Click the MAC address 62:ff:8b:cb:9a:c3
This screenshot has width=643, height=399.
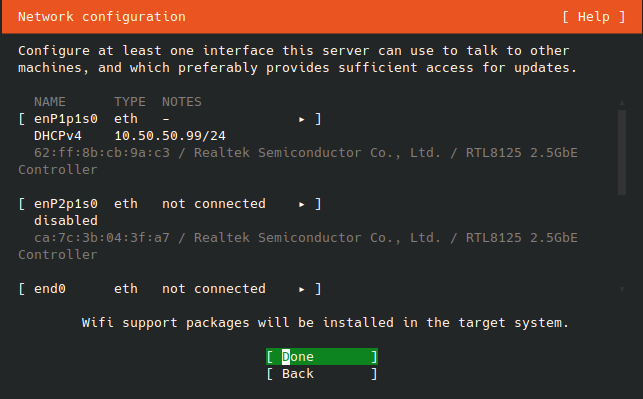coord(102,153)
